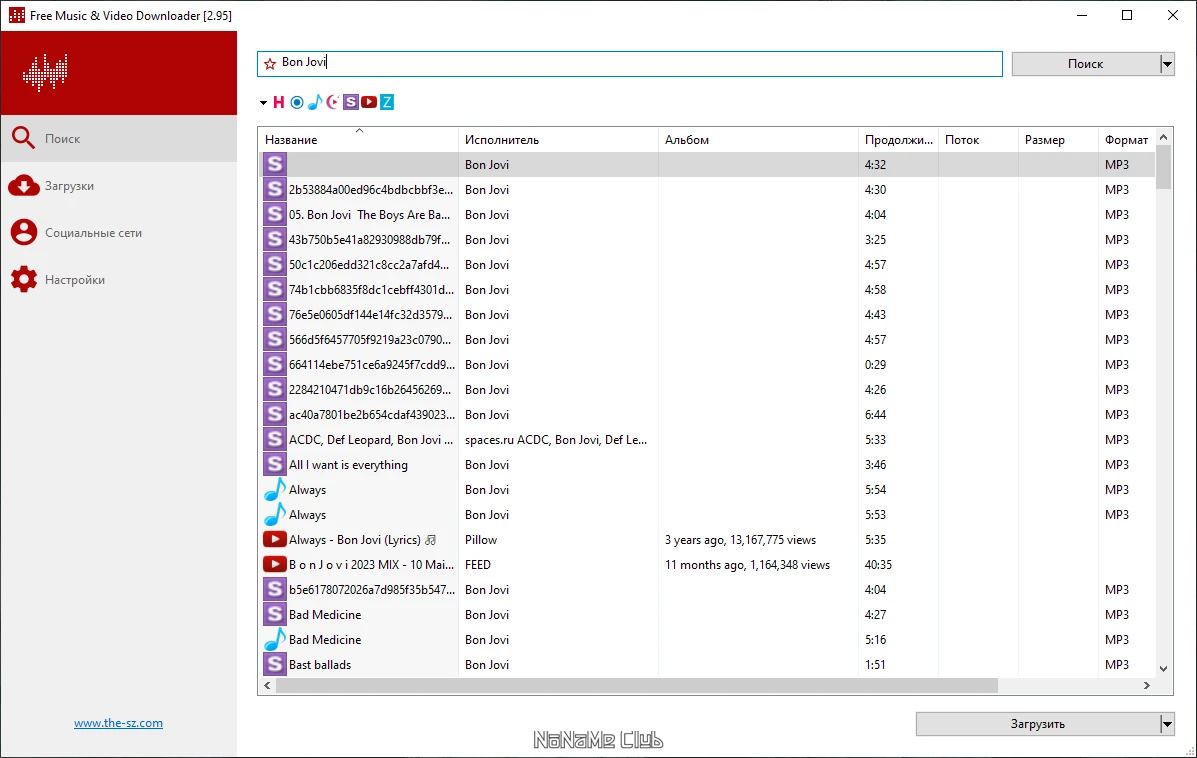Toggle the pink crescent play source icon
The height and width of the screenshot is (758, 1197).
[332, 102]
